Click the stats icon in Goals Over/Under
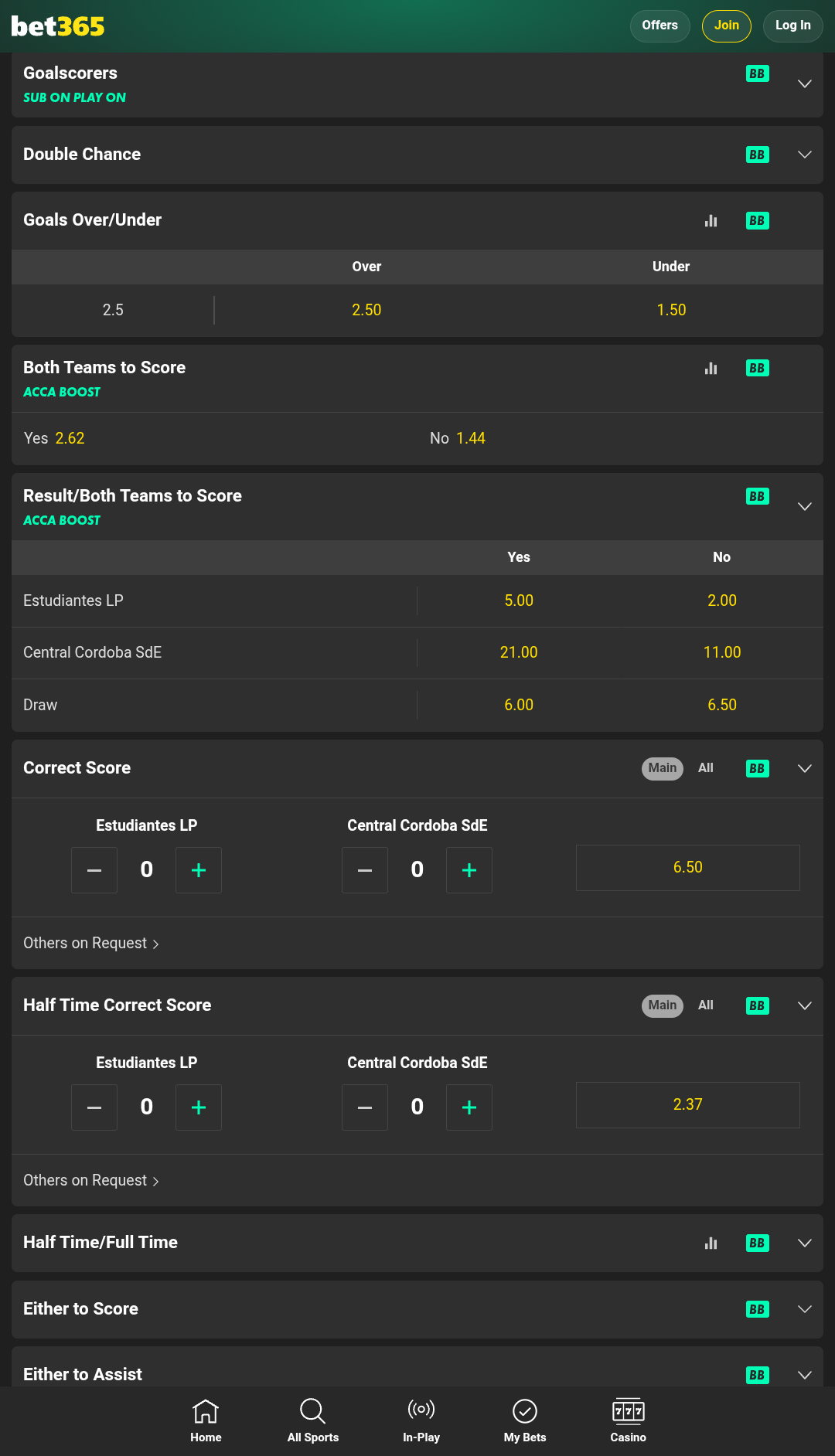 point(711,221)
